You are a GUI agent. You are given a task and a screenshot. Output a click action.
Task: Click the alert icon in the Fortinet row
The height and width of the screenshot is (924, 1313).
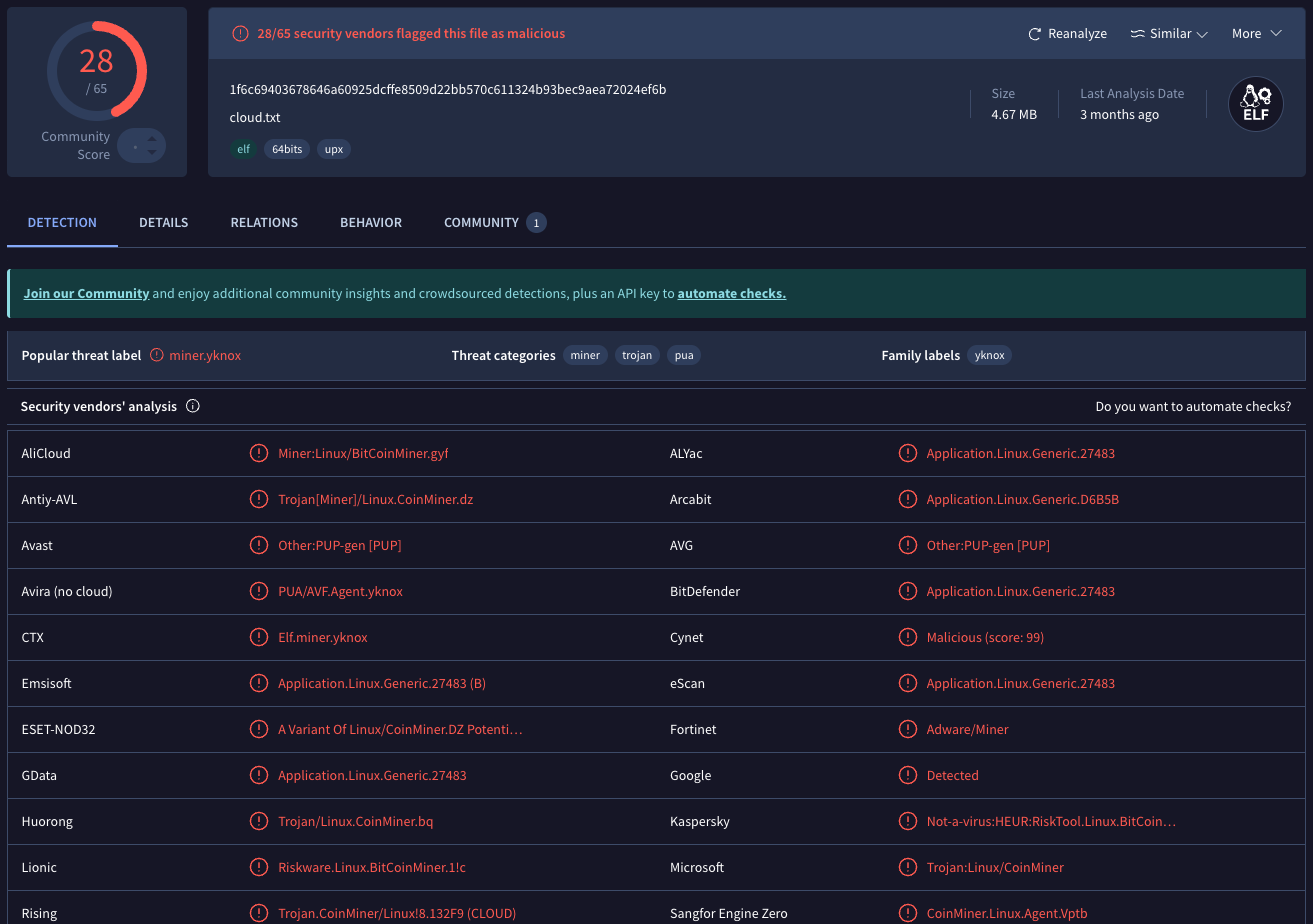tap(908, 729)
